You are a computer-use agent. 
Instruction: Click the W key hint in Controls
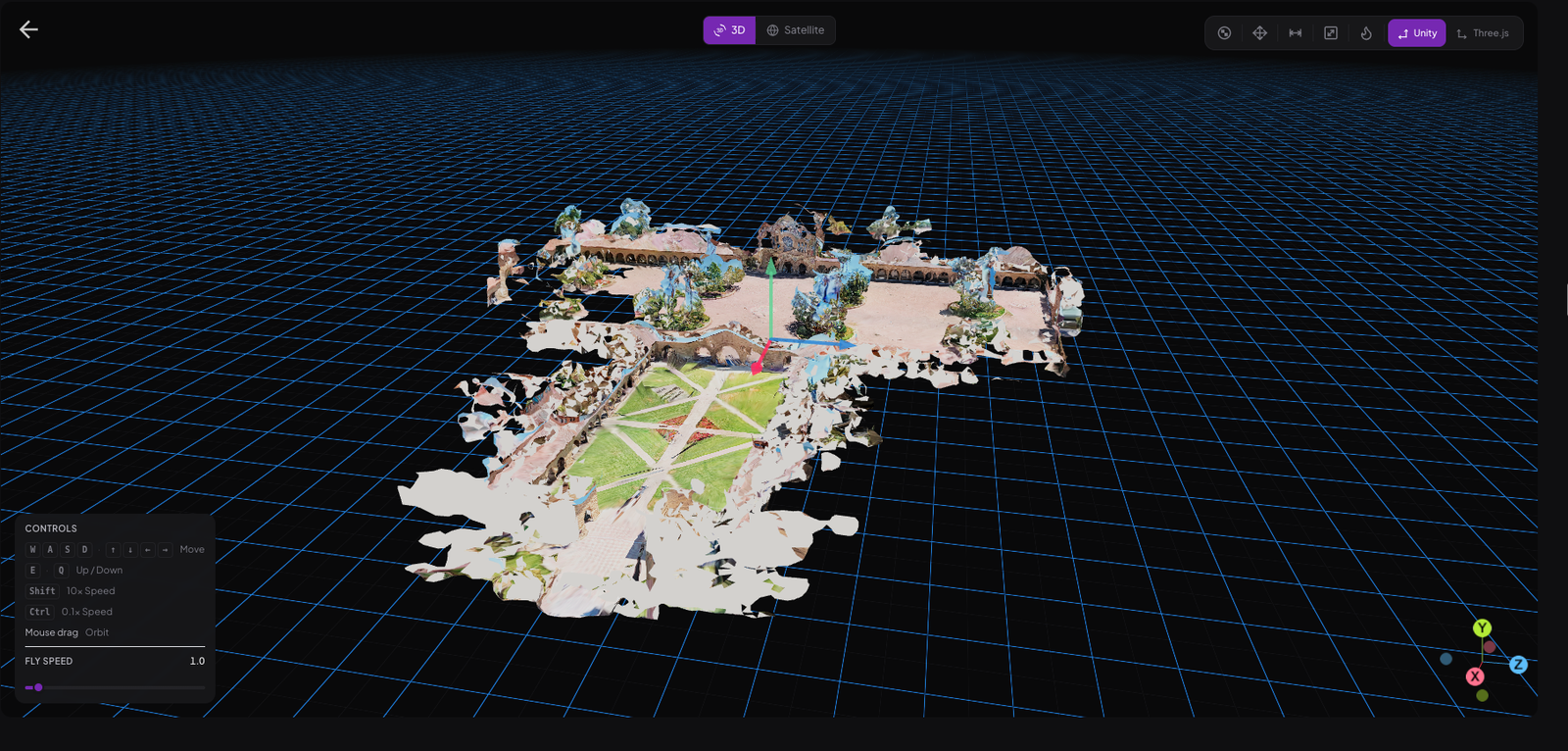(x=33, y=550)
